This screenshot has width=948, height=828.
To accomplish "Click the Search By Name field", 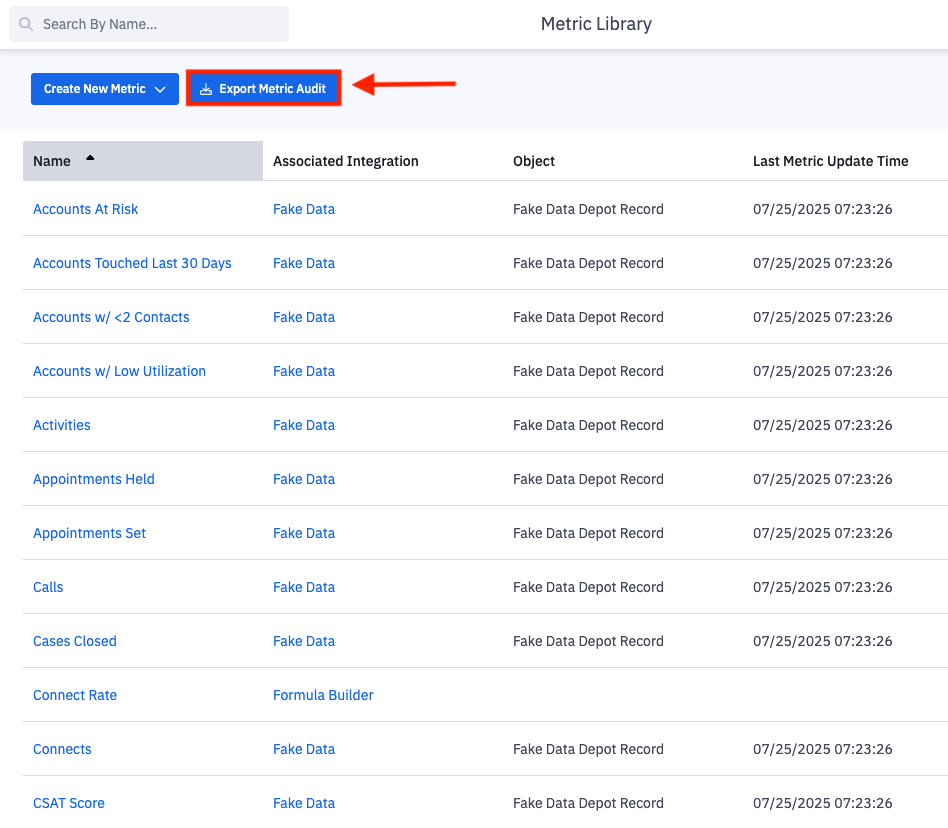I will click(x=148, y=23).
